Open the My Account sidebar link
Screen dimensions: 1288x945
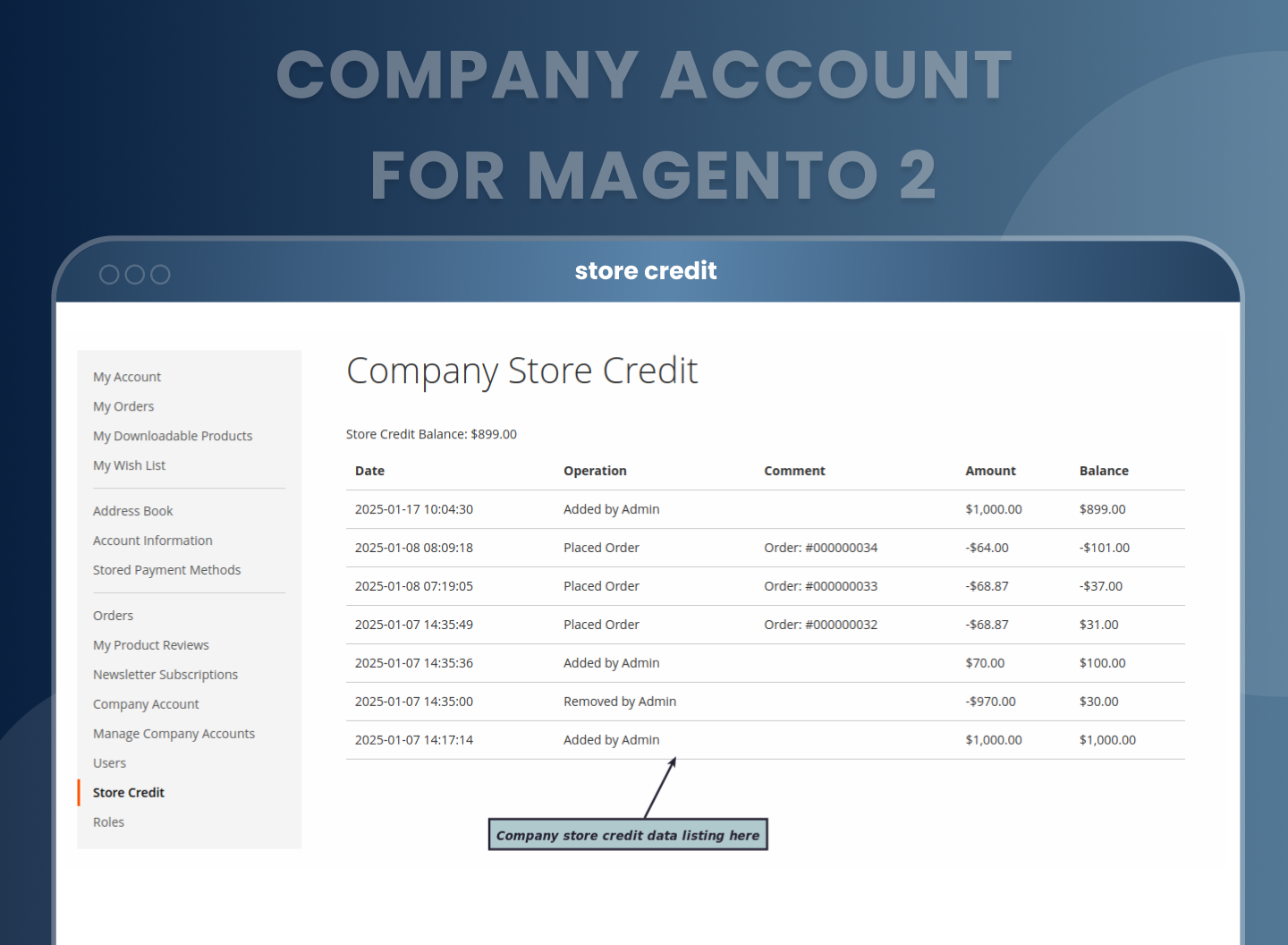pos(127,377)
